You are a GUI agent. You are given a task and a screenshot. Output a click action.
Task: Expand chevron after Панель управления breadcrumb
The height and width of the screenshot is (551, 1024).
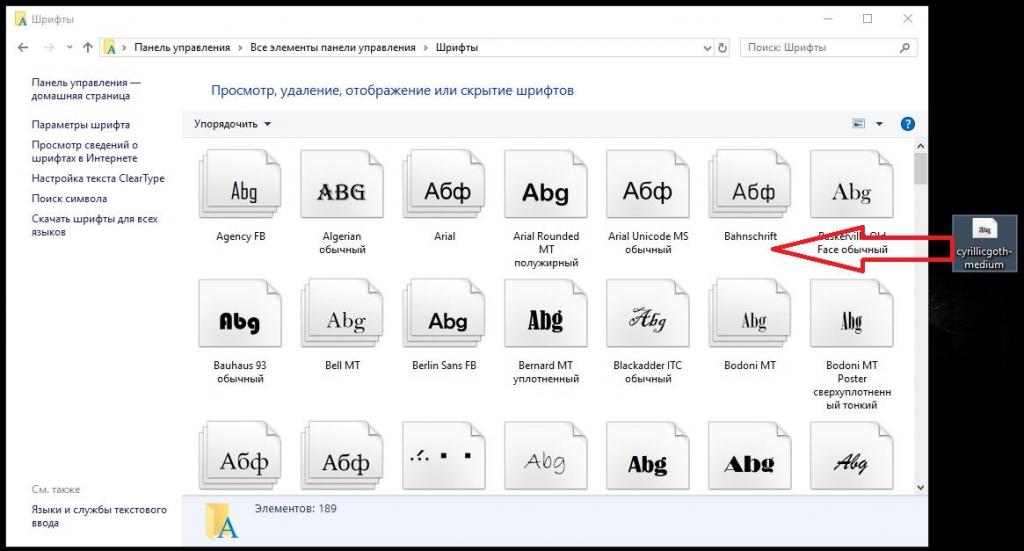pyautogui.click(x=240, y=48)
